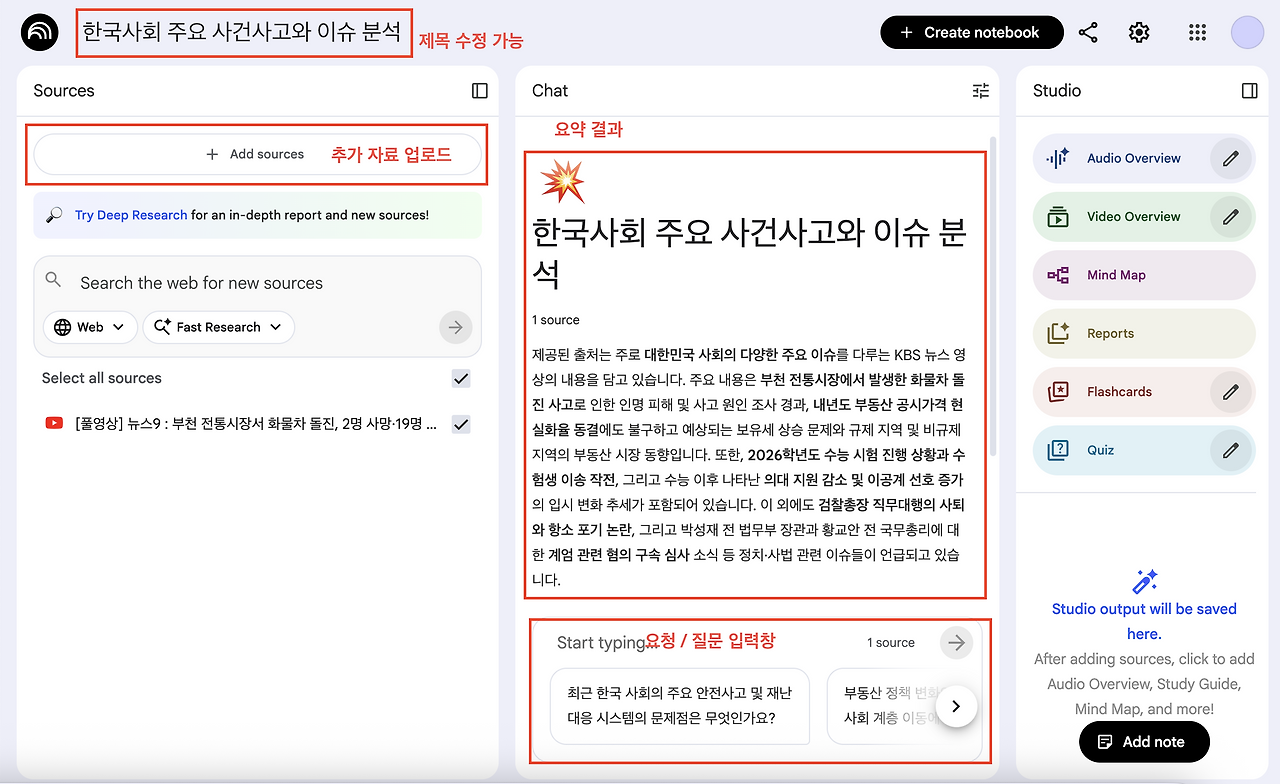This screenshot has height=784, width=1280.
Task: Share the notebook using the share icon
Action: coord(1088,32)
